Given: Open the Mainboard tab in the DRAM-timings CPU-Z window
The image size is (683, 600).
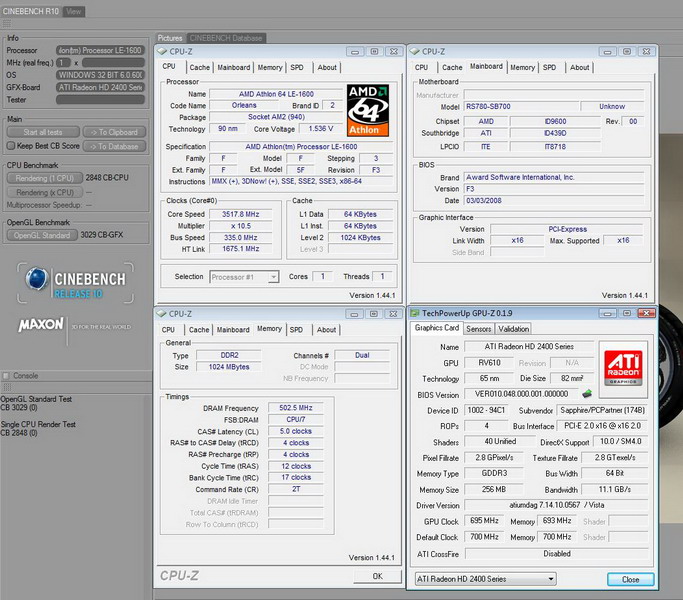Looking at the screenshot, I should pyautogui.click(x=233, y=330).
